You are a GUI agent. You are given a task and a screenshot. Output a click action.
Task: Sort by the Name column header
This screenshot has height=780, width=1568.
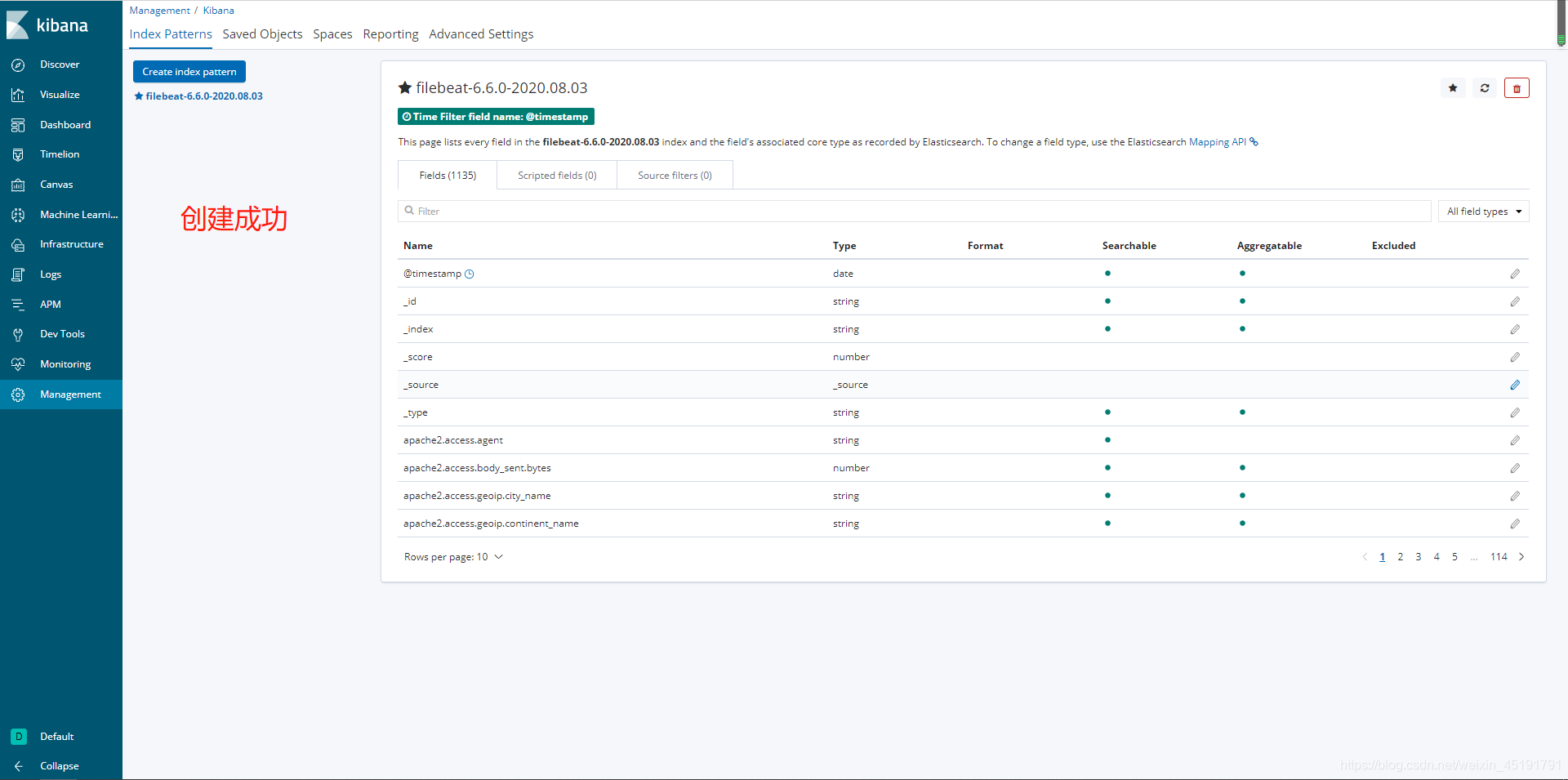tap(418, 246)
